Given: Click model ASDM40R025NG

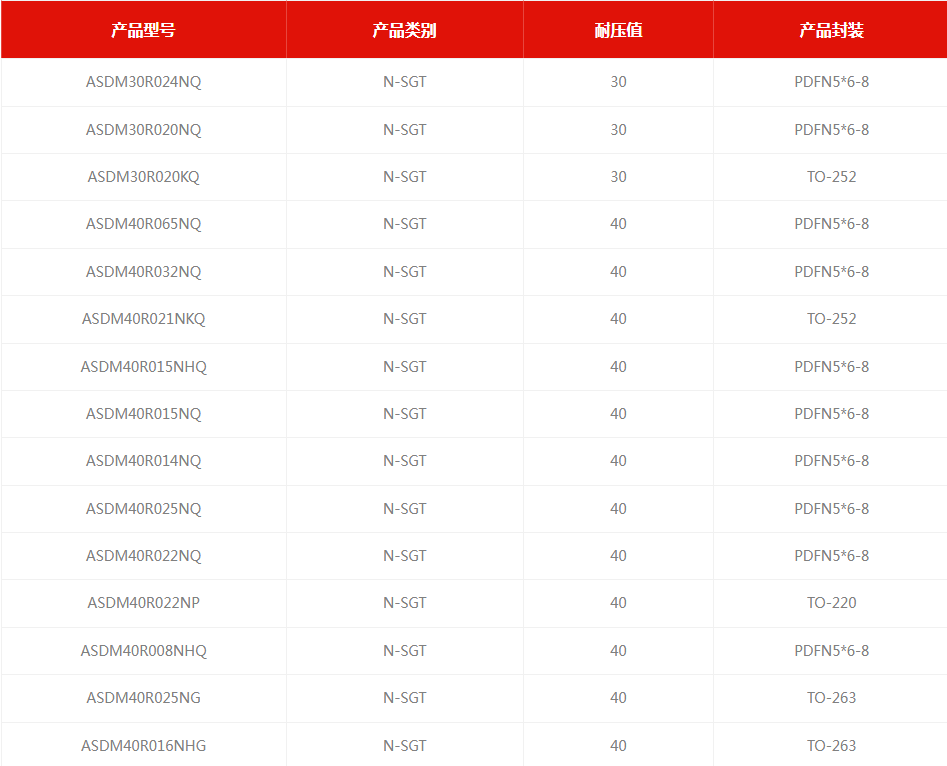Looking at the screenshot, I should [143, 698].
